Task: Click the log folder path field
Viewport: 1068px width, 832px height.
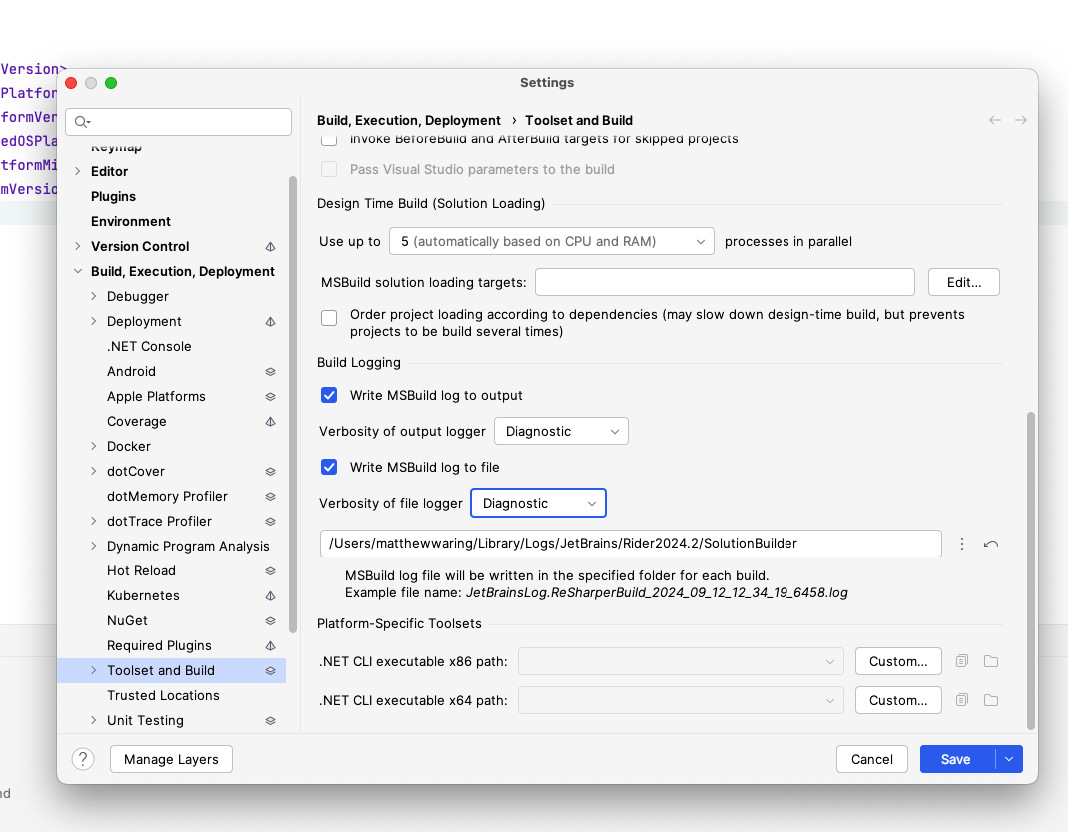Action: [x=631, y=544]
